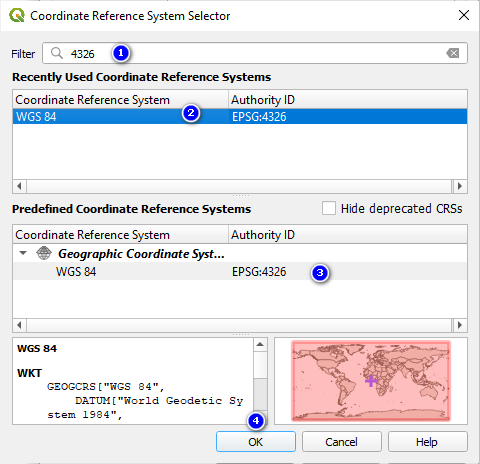The image size is (480, 464).
Task: Click the Cancel button
Action: (x=342, y=442)
